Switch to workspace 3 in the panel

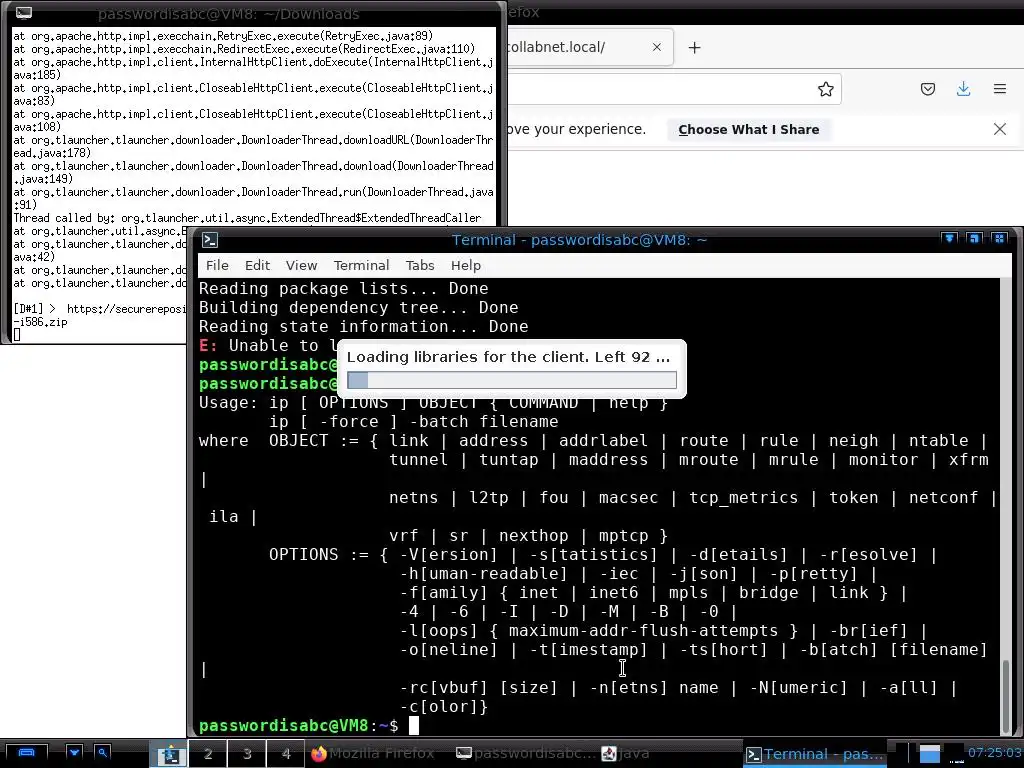click(x=247, y=754)
